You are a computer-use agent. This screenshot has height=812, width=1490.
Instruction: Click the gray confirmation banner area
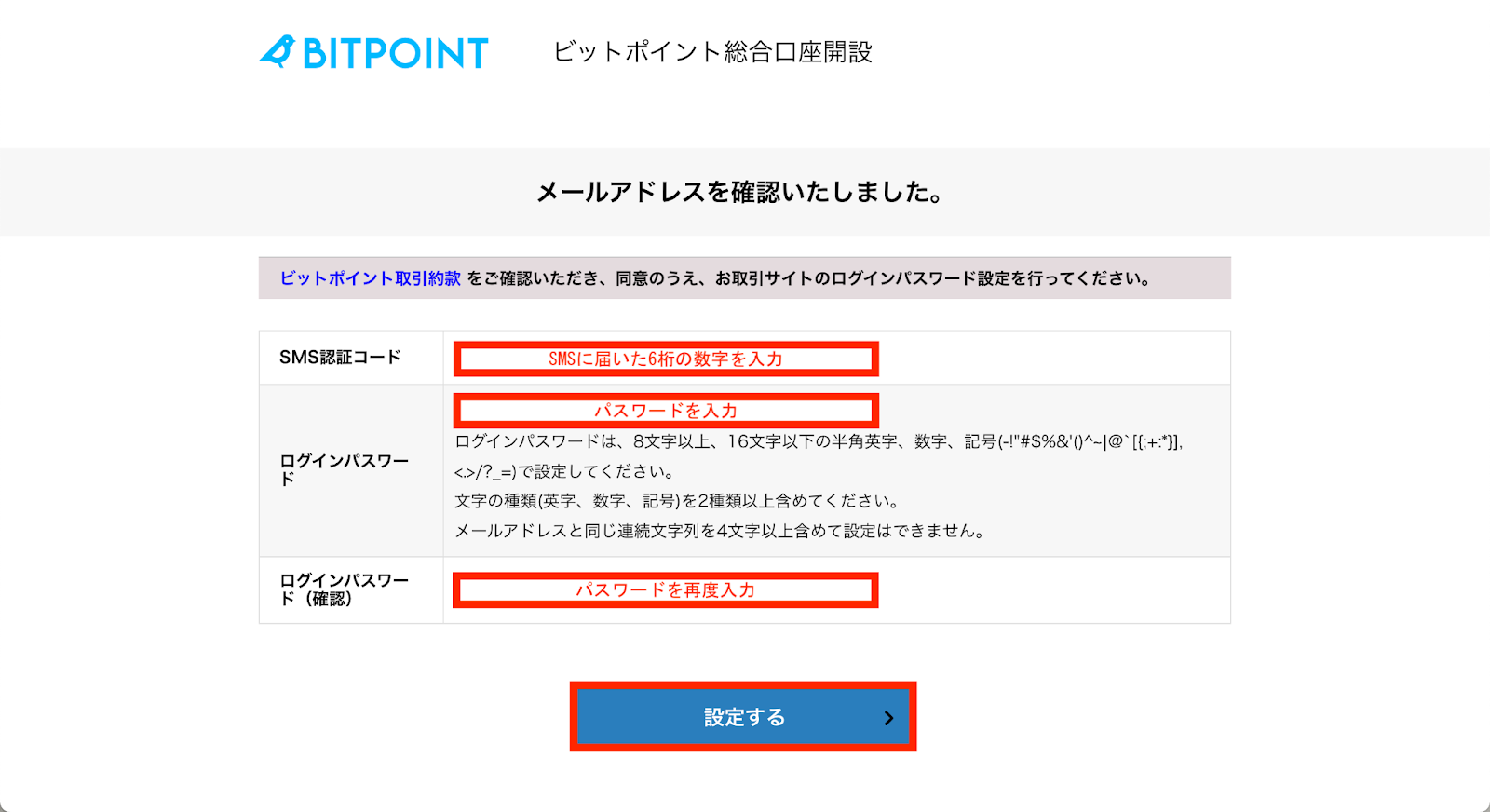tap(745, 192)
